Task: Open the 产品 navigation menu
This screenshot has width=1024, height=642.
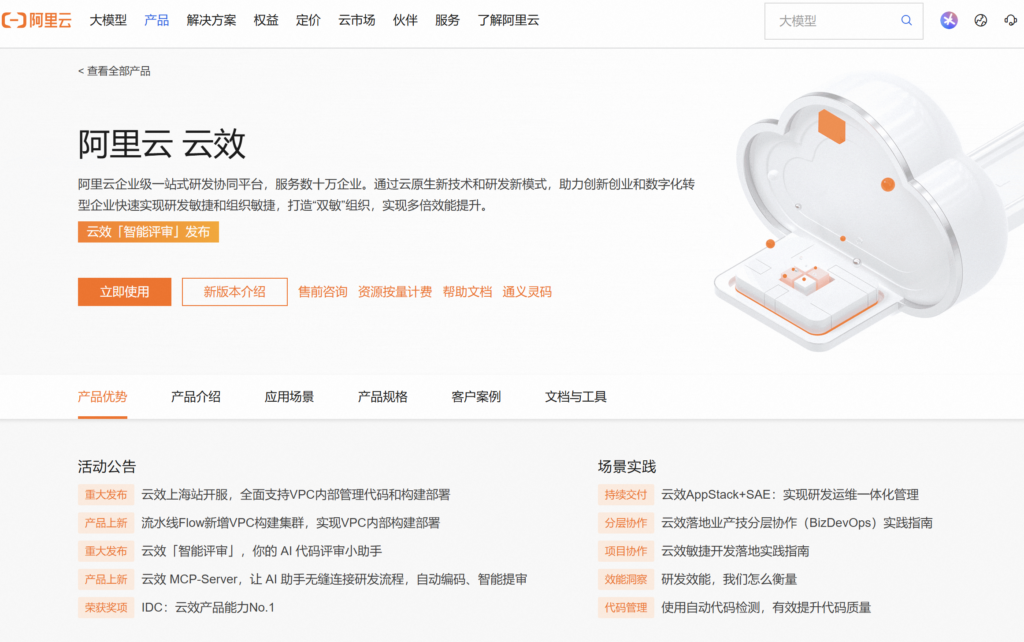Action: [156, 20]
